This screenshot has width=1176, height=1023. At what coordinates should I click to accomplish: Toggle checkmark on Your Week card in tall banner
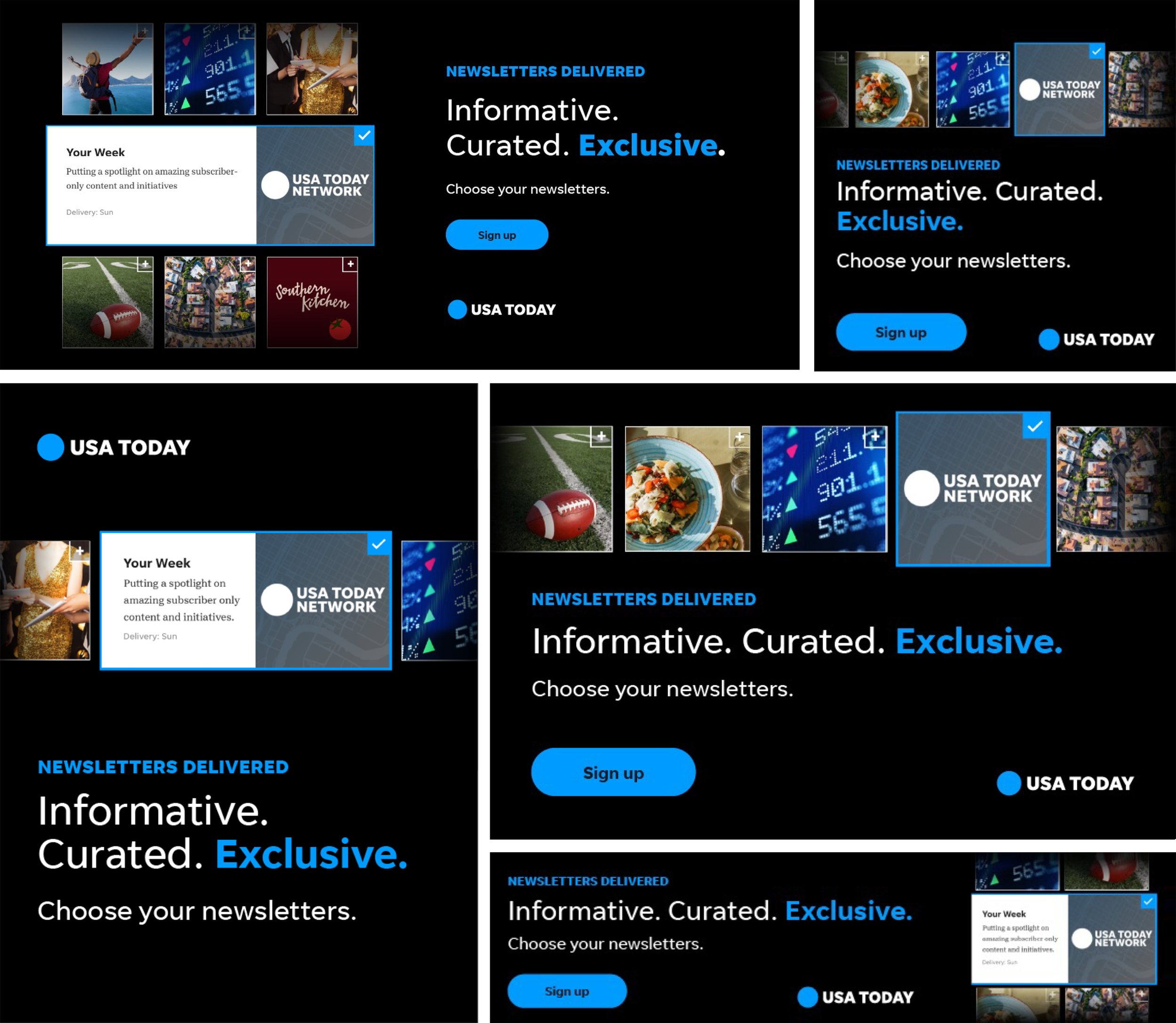(379, 544)
